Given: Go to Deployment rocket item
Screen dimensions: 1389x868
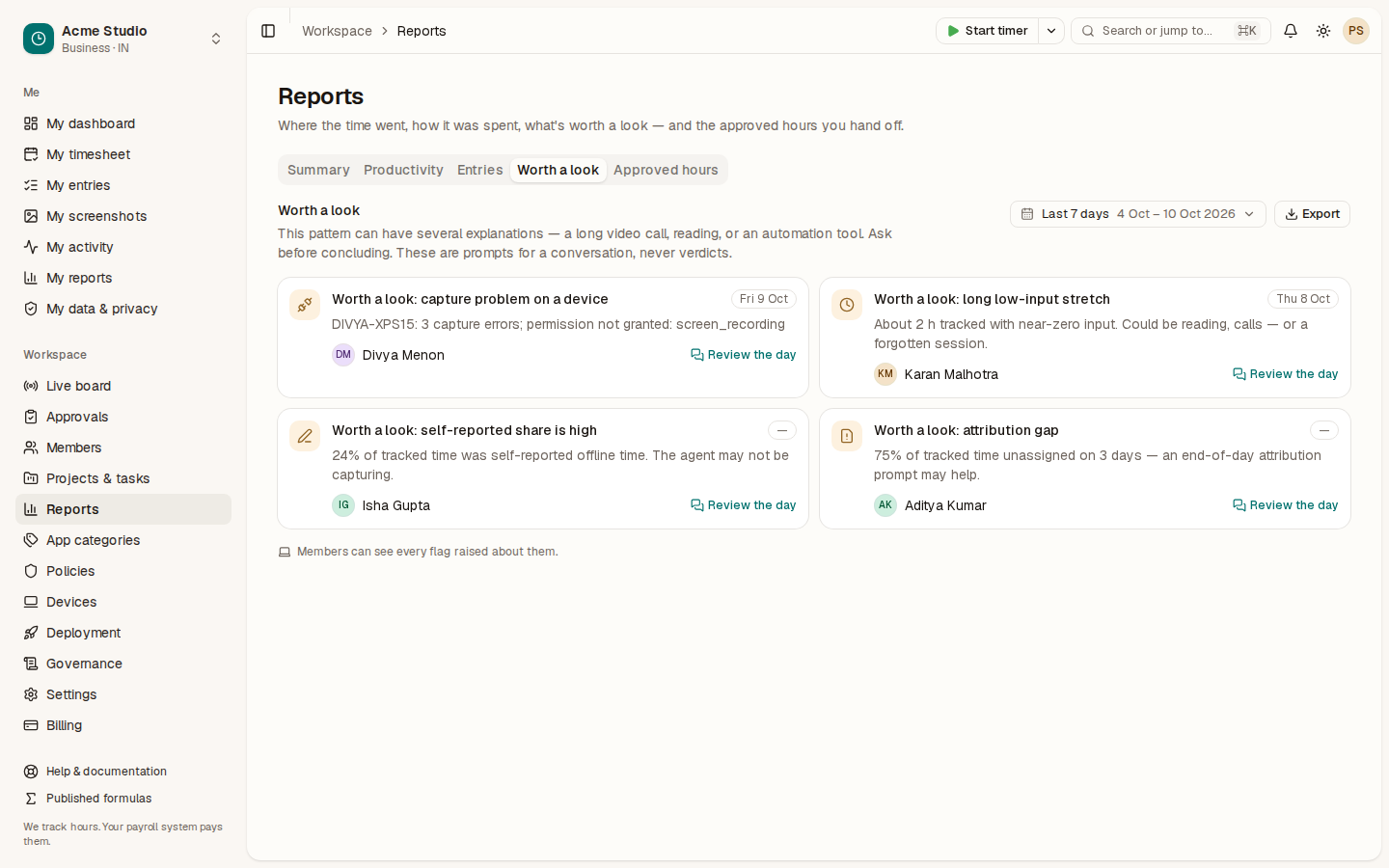Looking at the screenshot, I should (123, 633).
